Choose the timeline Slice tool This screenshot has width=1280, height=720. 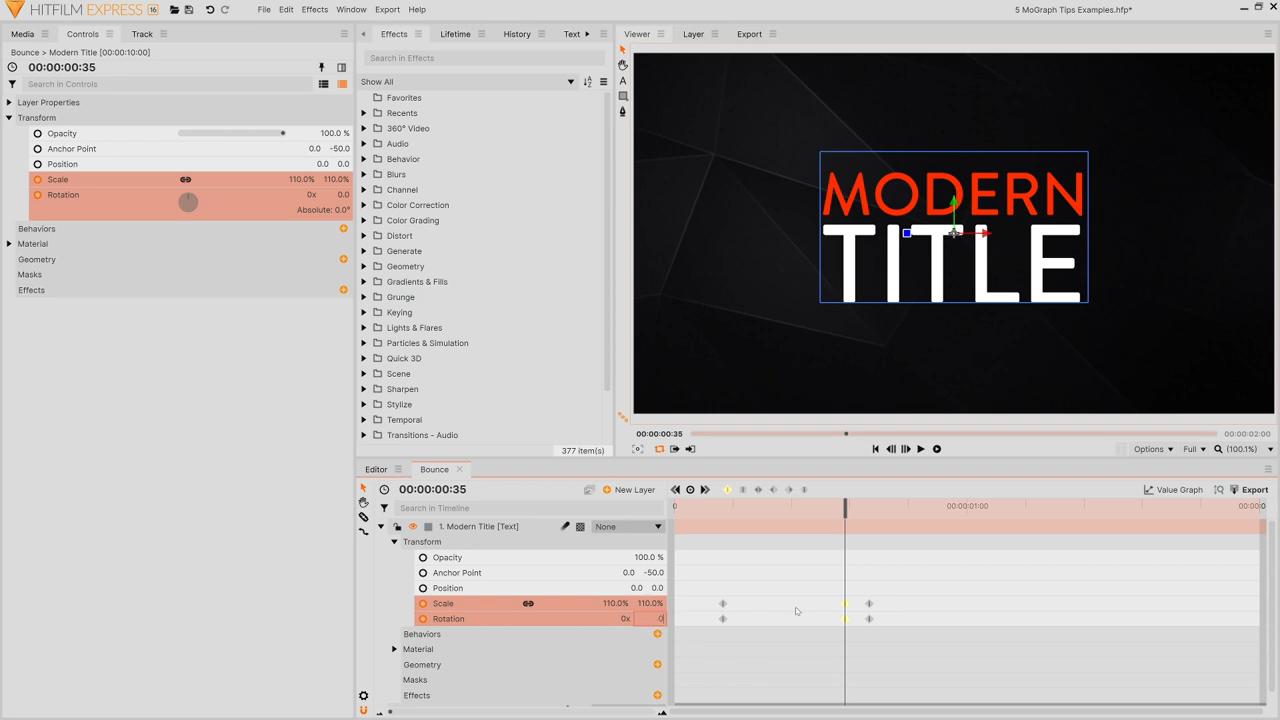coord(364,517)
